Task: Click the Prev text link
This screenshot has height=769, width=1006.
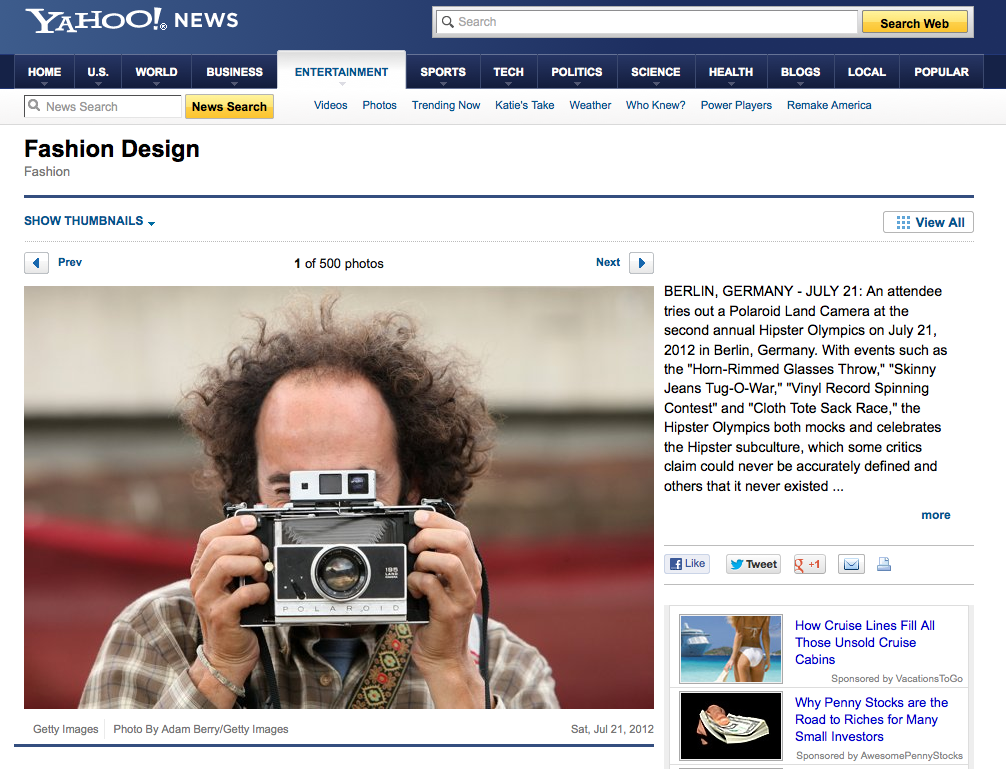Action: [x=70, y=262]
